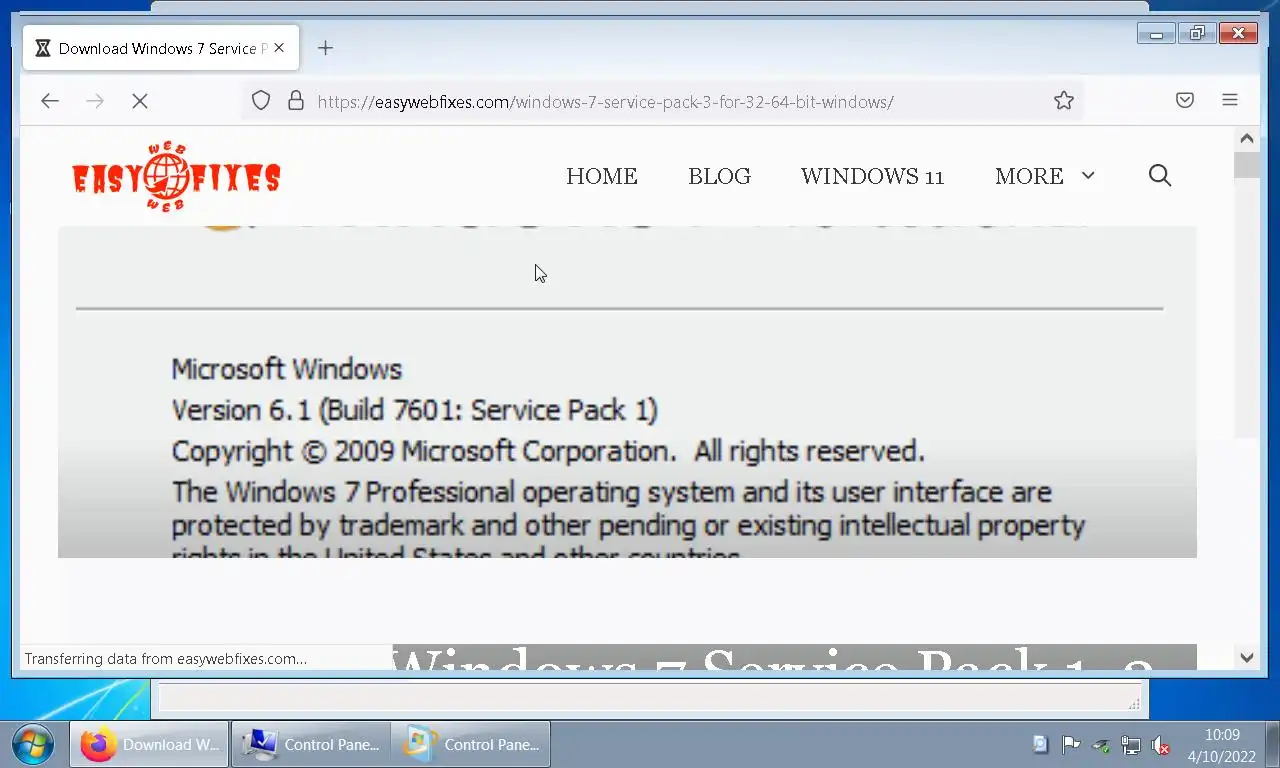Show site security padlock information
The image size is (1280, 768).
(295, 101)
